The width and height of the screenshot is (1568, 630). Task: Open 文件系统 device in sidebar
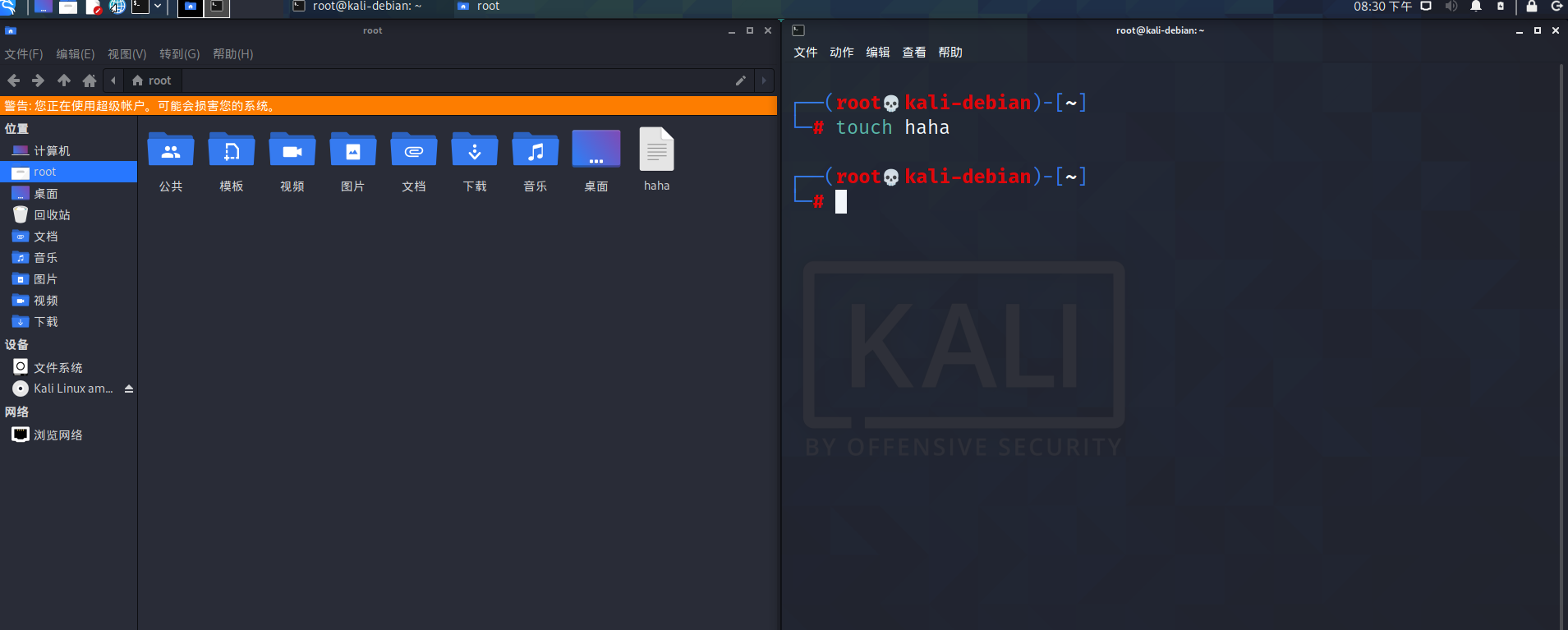68,367
